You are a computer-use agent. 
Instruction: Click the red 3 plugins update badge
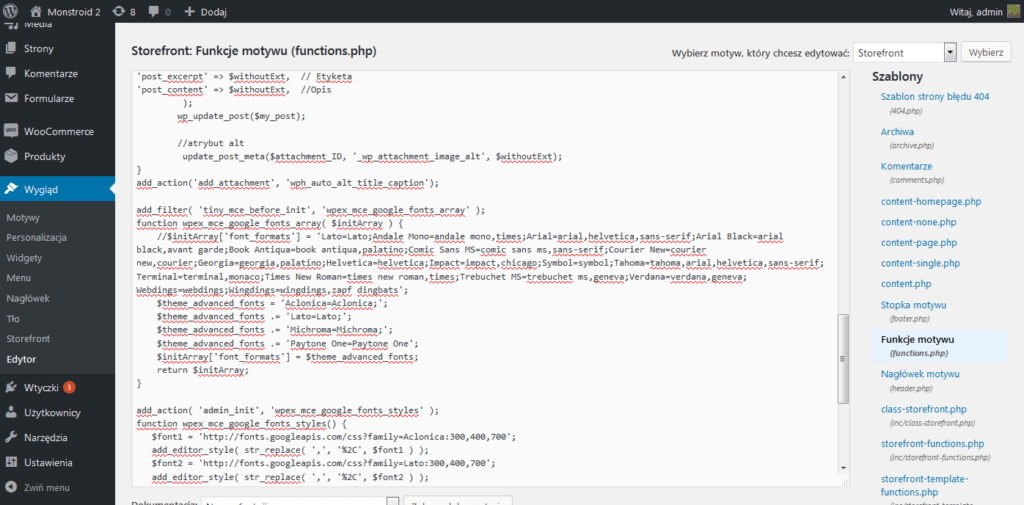[69, 387]
